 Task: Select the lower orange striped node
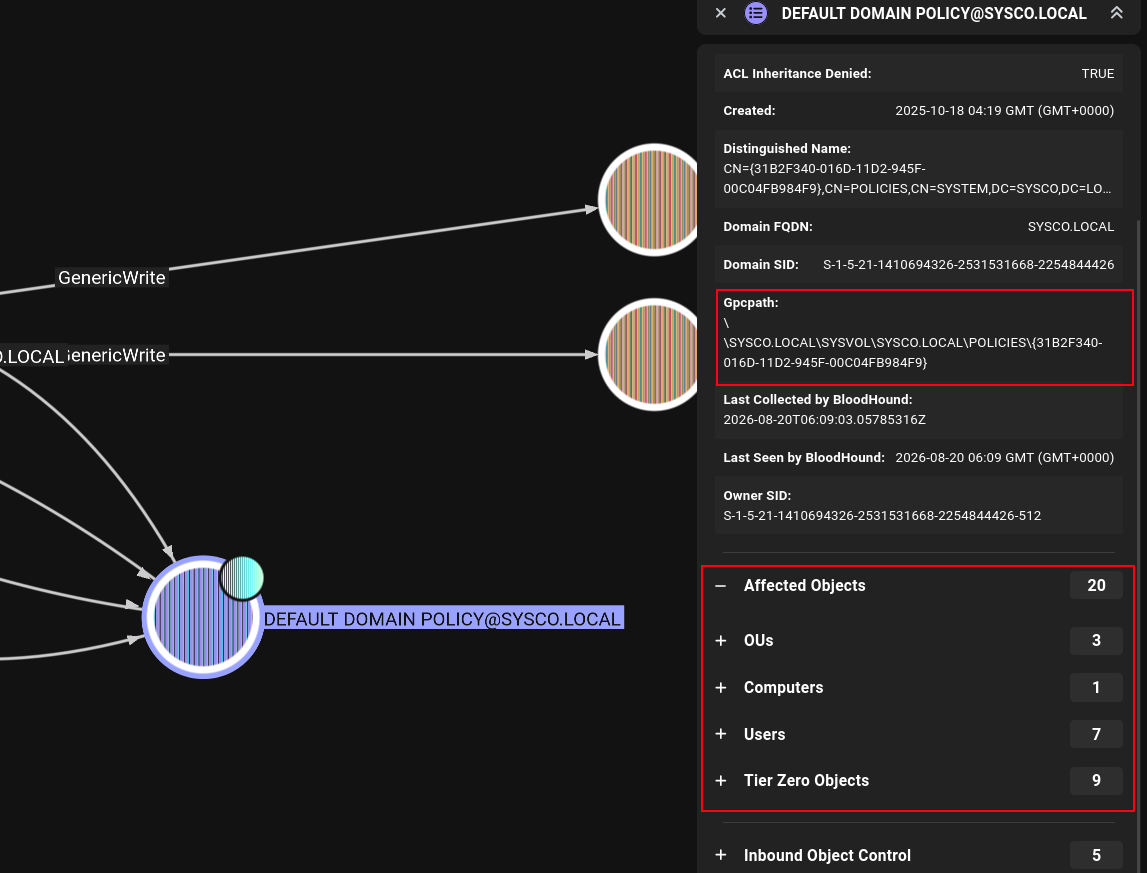(x=650, y=355)
